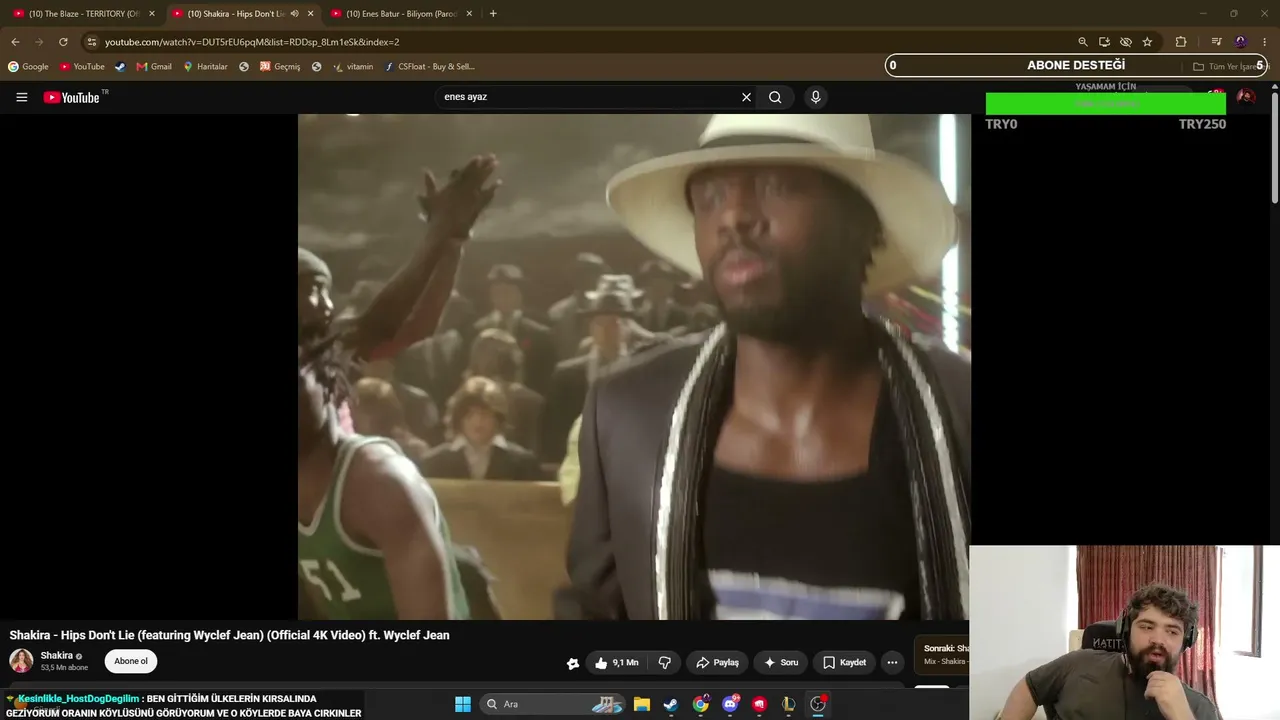Open the YouTube bookmark
The width and height of the screenshot is (1280, 720).
82,67
